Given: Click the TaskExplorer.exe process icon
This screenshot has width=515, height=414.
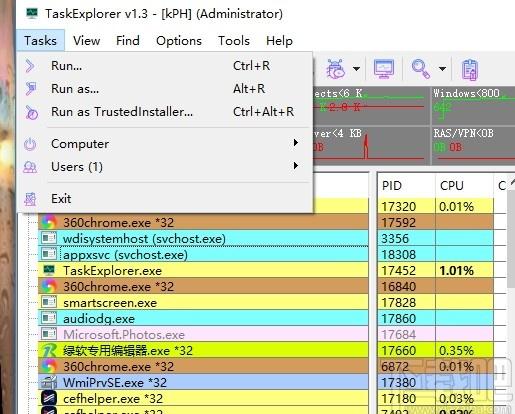Looking at the screenshot, I should 49,270.
